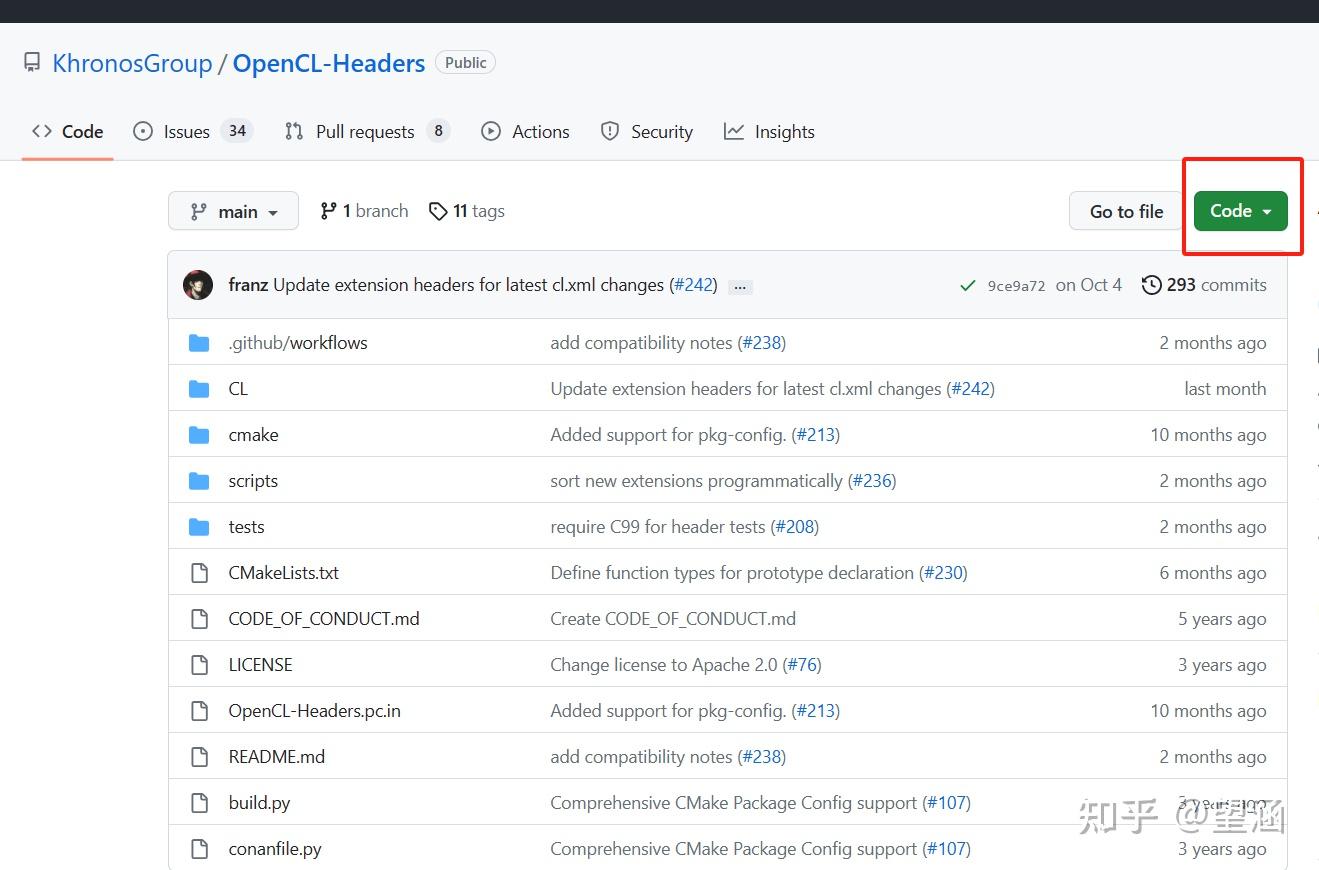Click the LICENSE file icon

point(199,665)
